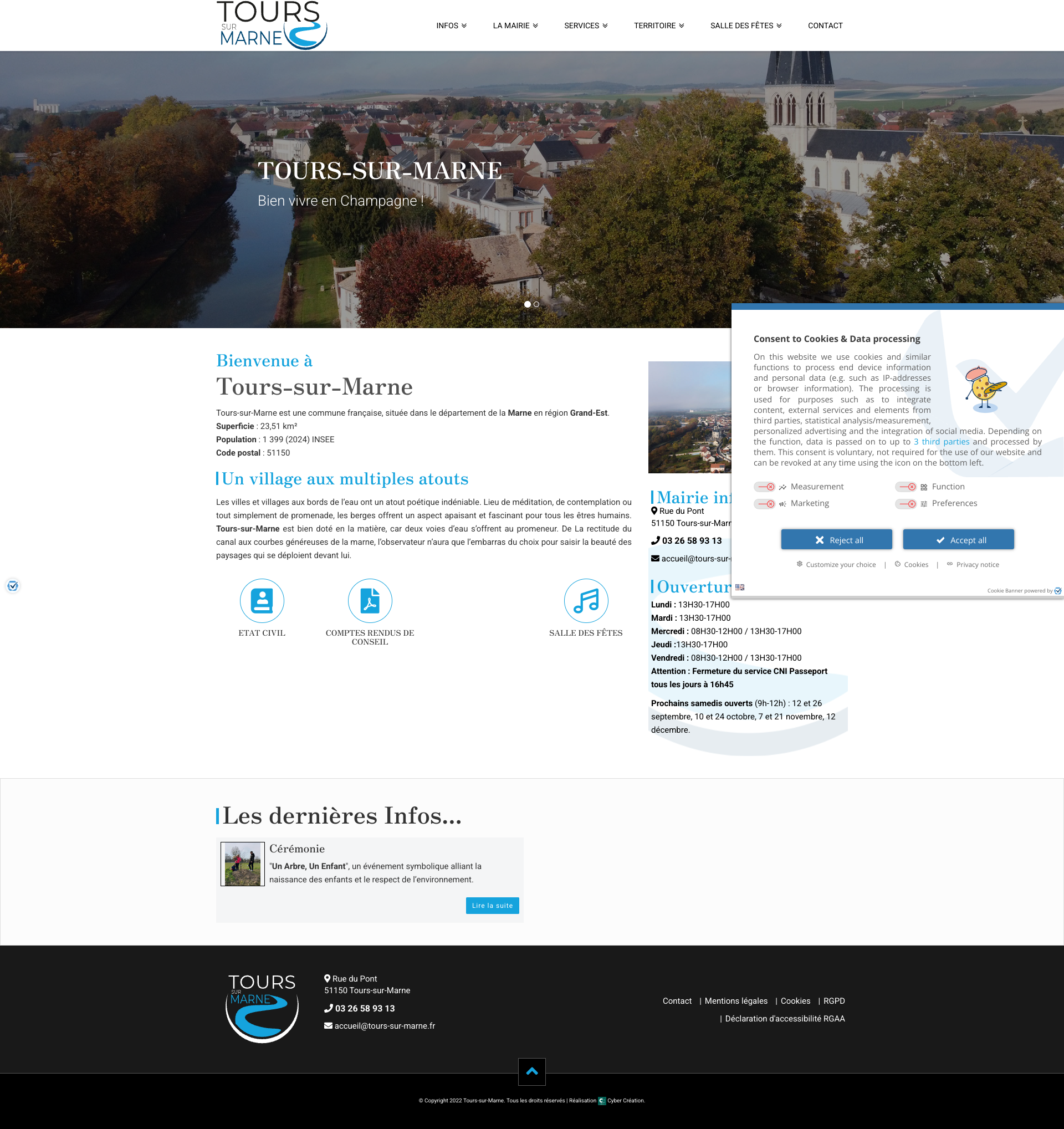This screenshot has height=1129, width=1064.
Task: Open the Territoire dropdown menu
Action: (659, 25)
